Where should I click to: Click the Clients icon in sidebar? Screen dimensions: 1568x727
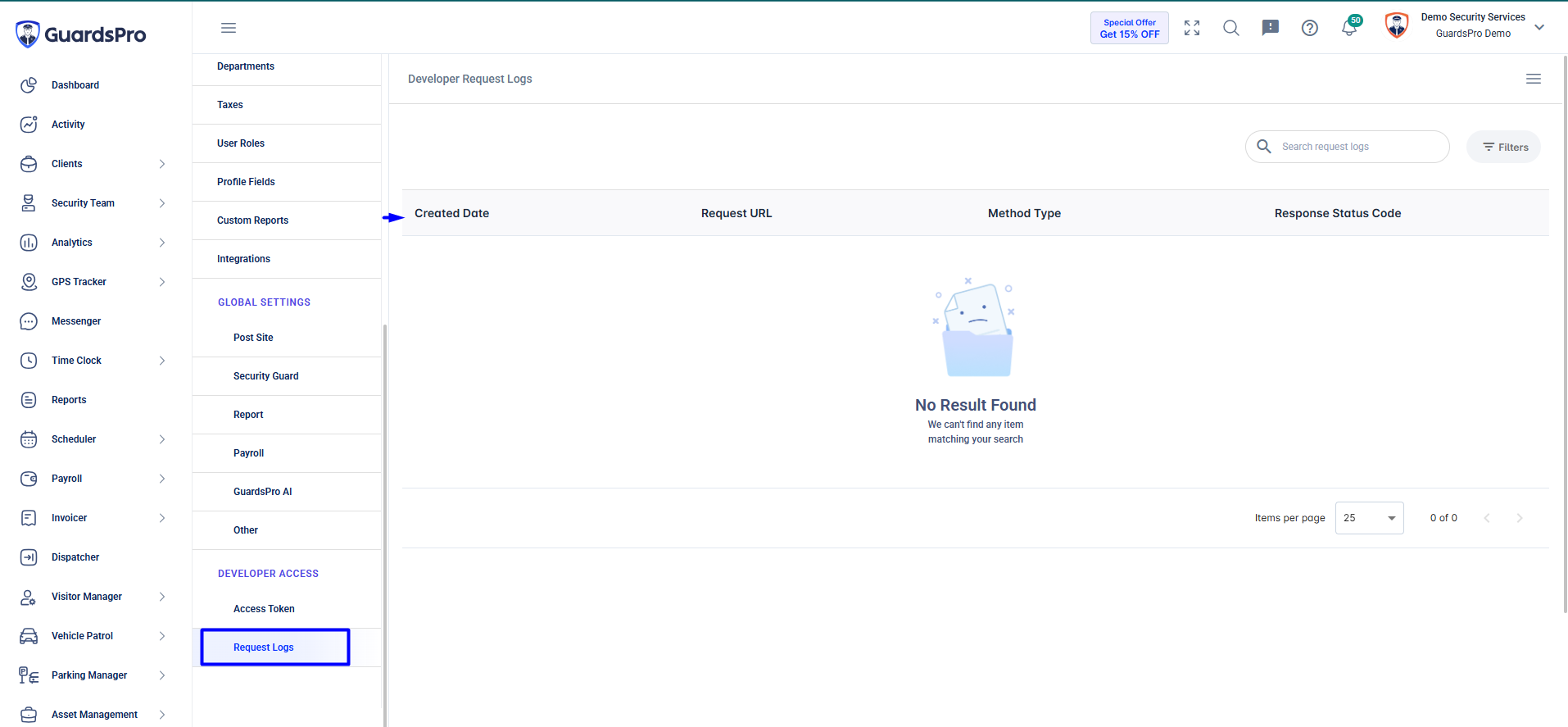(x=29, y=164)
